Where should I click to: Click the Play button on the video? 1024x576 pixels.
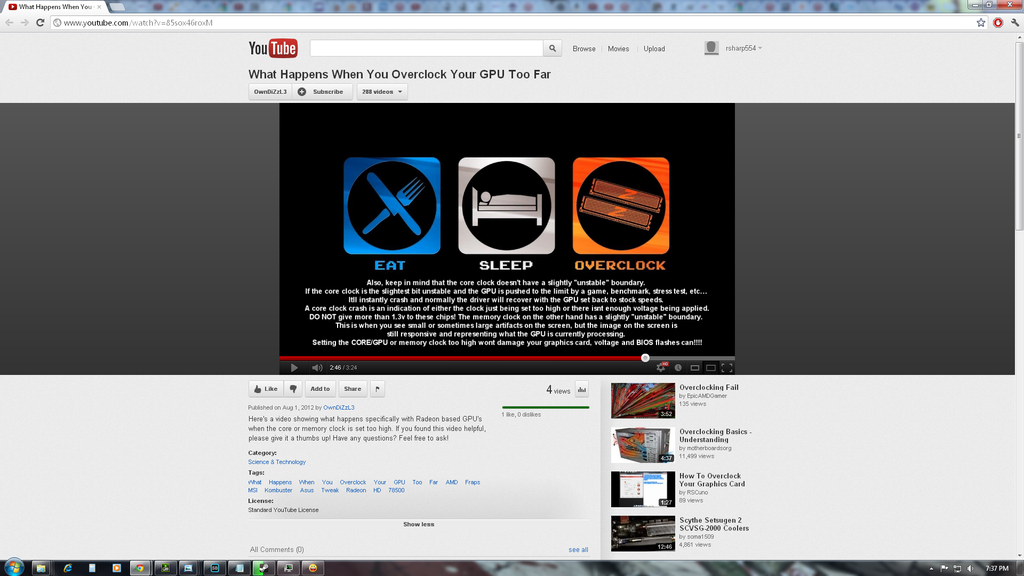click(293, 367)
